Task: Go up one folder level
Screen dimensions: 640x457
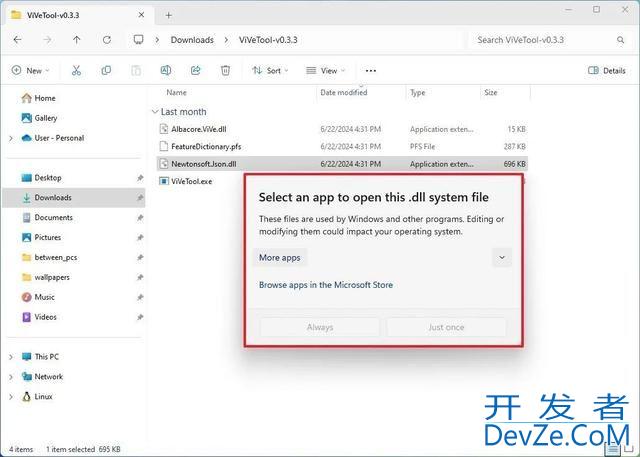Action: coord(77,40)
